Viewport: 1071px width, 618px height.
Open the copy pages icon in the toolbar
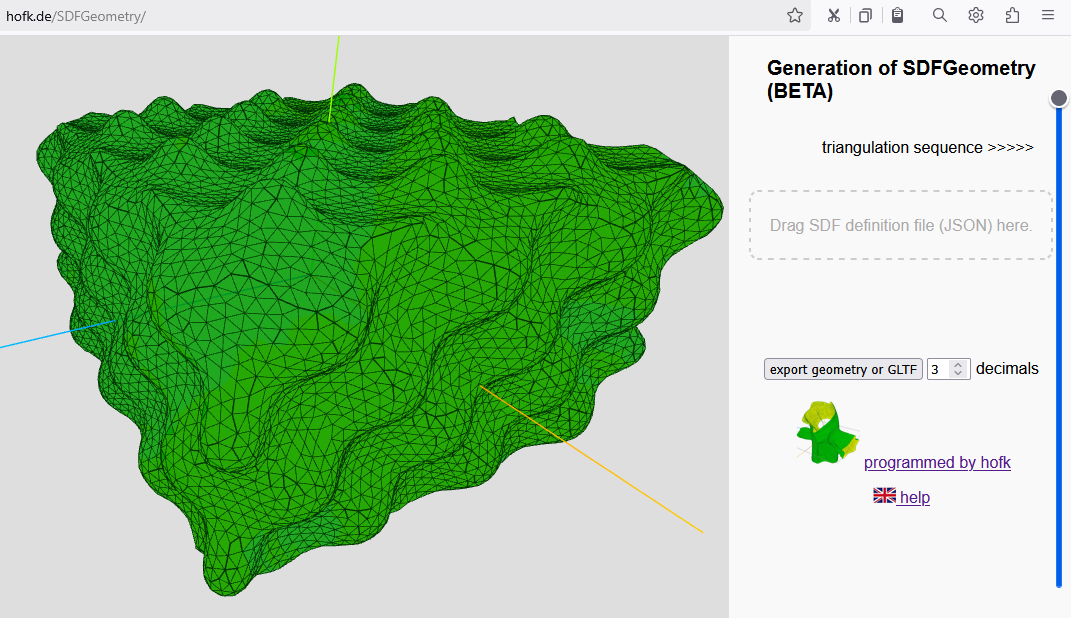pos(865,16)
